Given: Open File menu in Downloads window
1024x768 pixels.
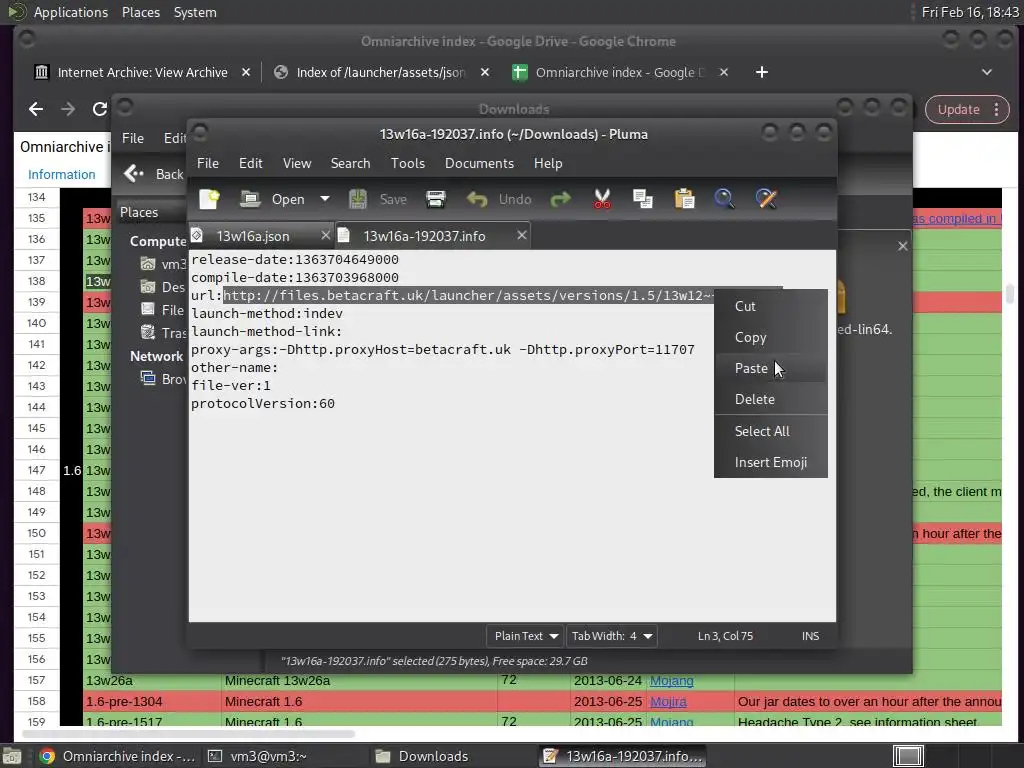Looking at the screenshot, I should point(133,138).
